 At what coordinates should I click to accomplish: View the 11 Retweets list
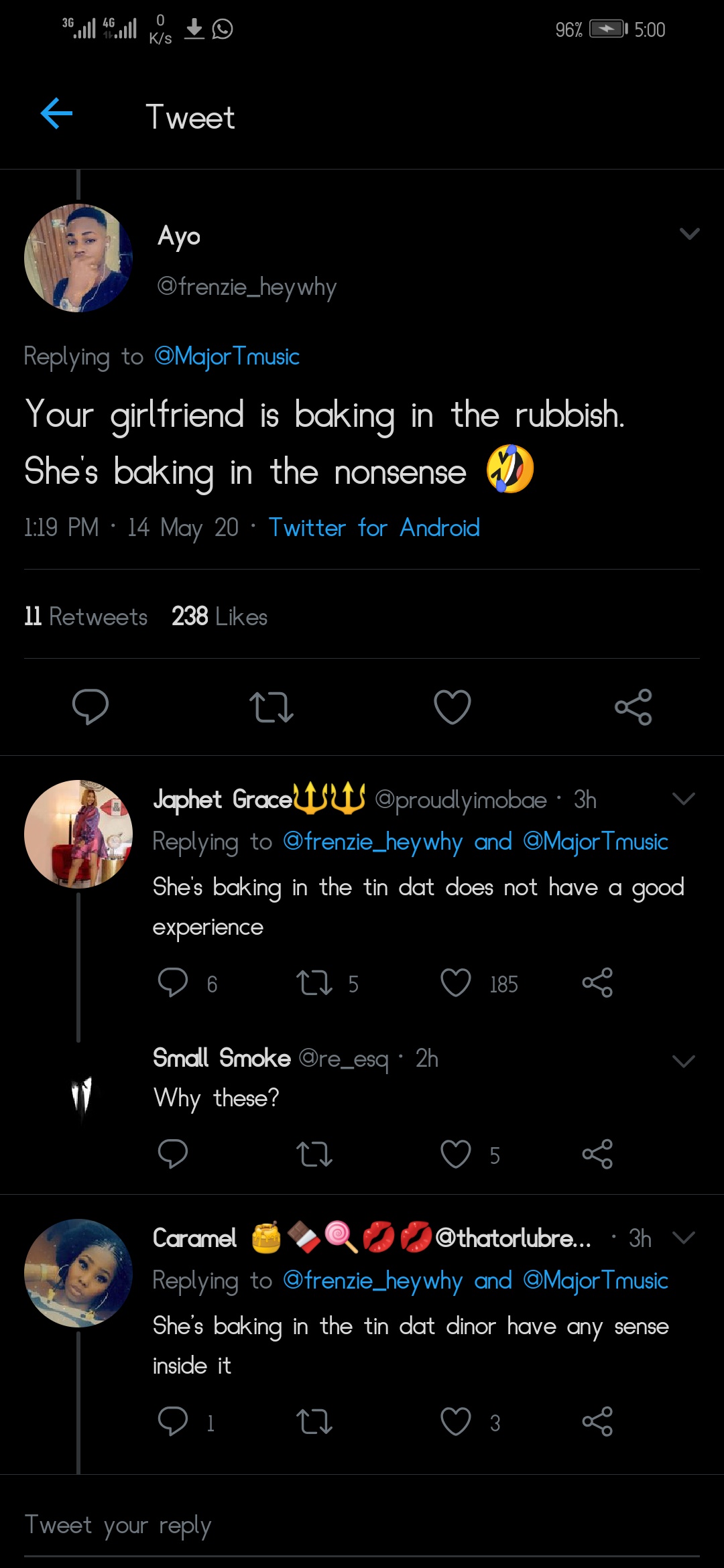(x=86, y=616)
